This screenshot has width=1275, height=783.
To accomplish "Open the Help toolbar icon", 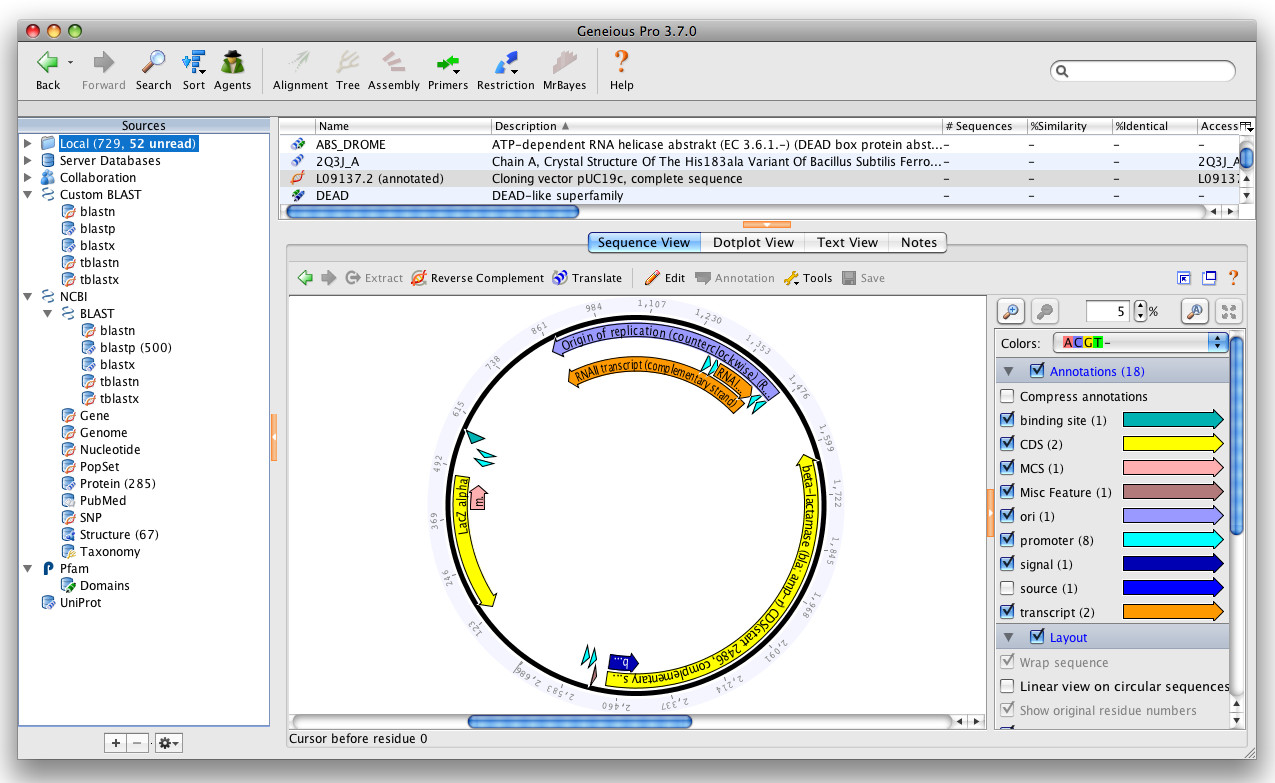I will point(621,64).
